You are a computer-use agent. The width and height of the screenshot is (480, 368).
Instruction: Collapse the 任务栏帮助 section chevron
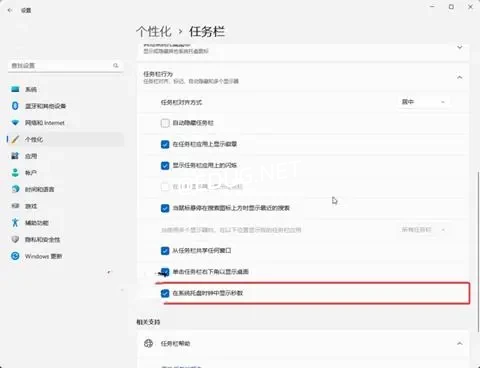[460, 343]
